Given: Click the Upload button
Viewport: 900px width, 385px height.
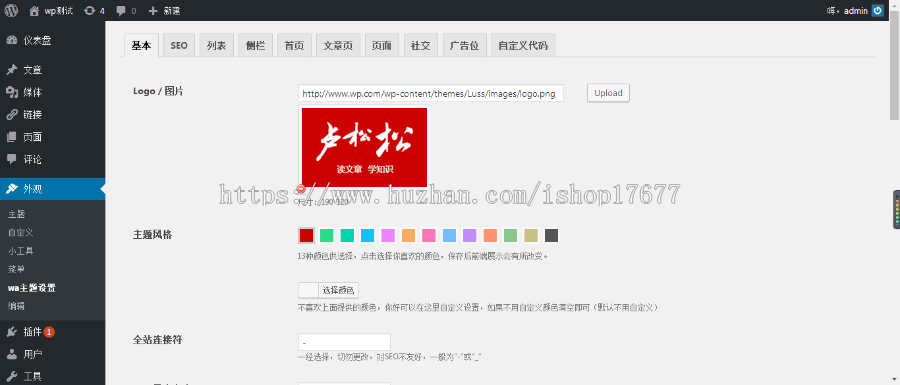Looking at the screenshot, I should coord(608,93).
